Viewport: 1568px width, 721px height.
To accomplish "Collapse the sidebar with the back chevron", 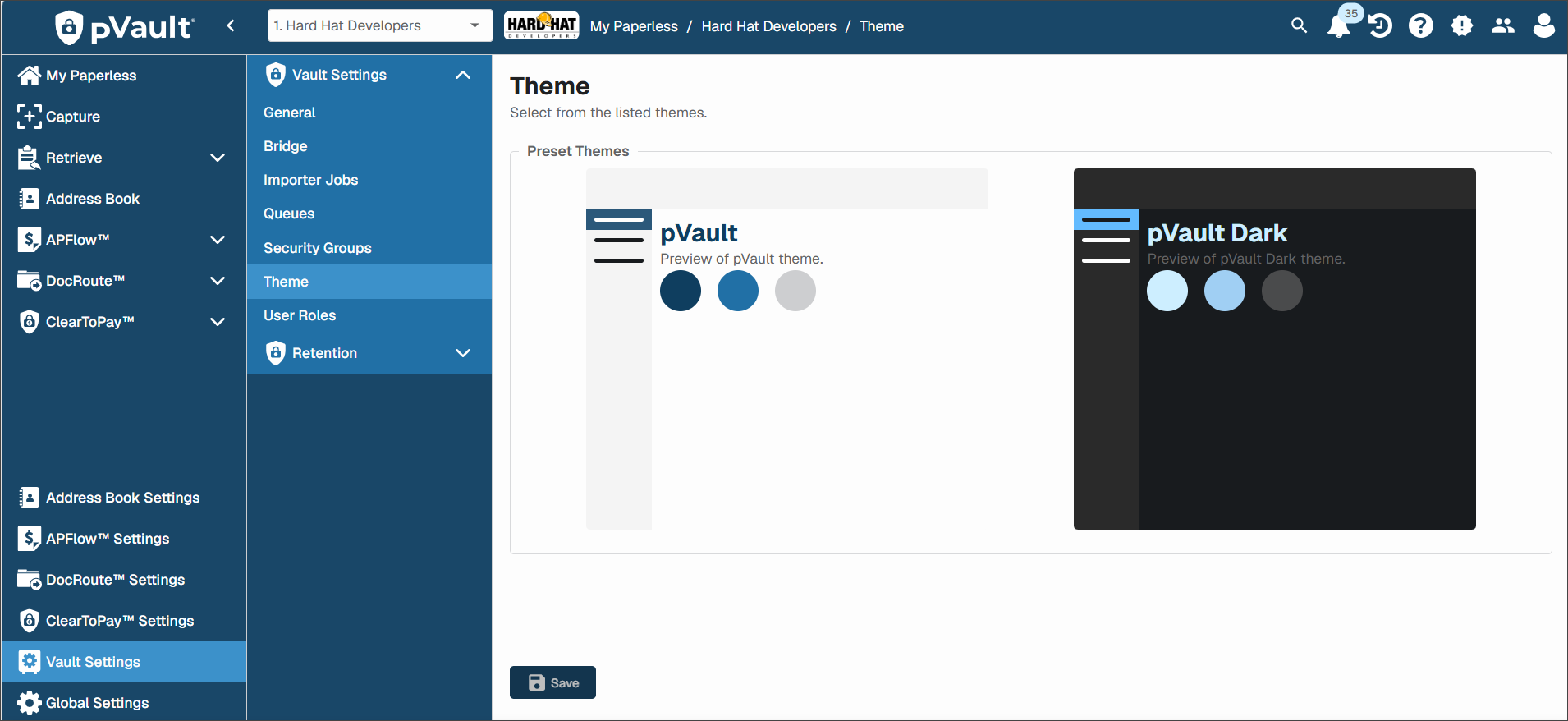I will tap(231, 25).
